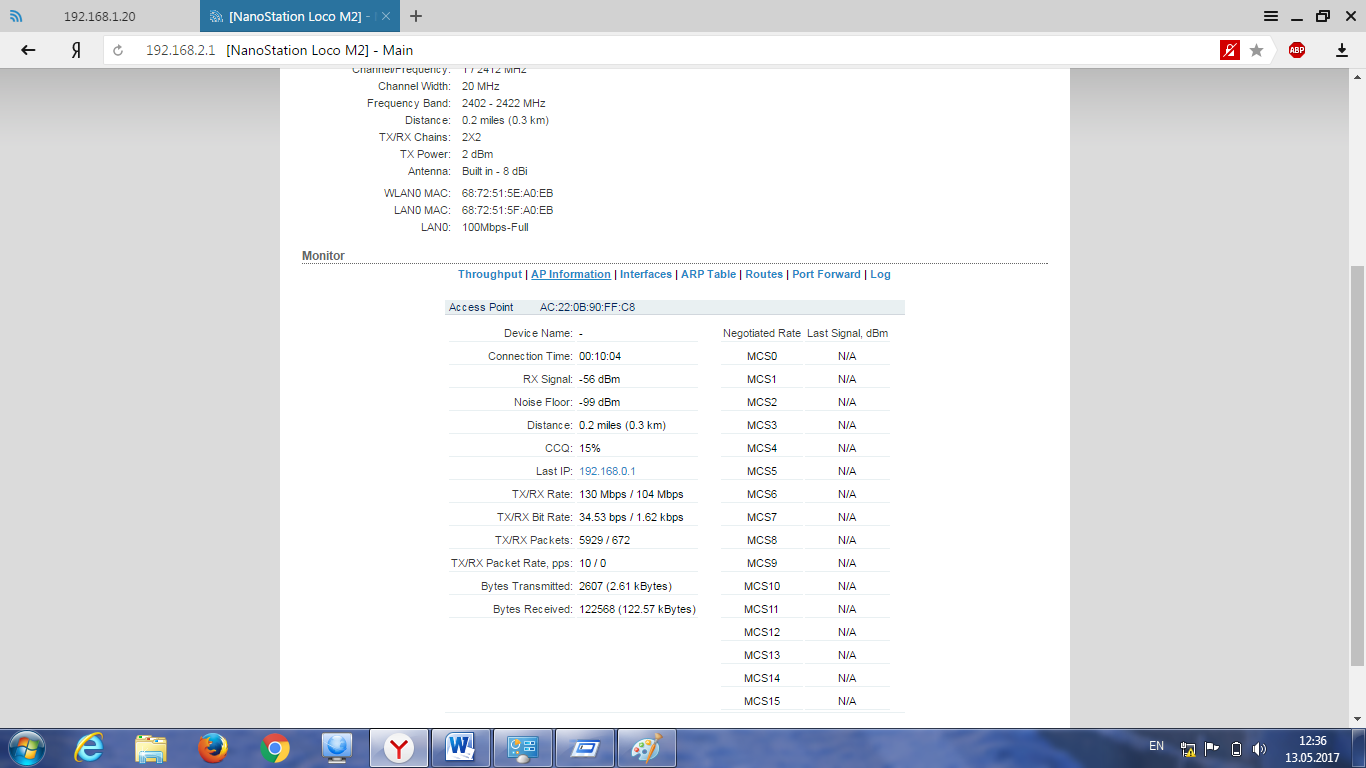The image size is (1366, 768).
Task: Click the MCS7 negotiated rate row
Action: [804, 517]
